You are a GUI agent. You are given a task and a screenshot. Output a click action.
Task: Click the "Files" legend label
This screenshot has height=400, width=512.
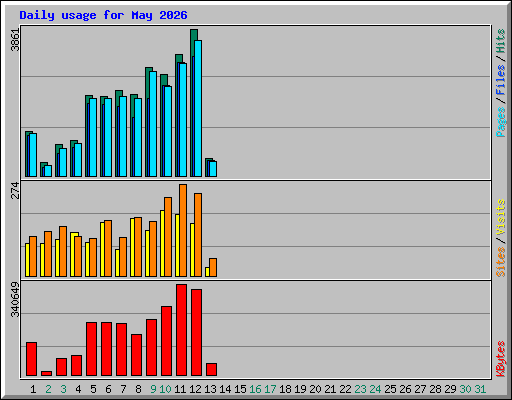click(x=500, y=79)
